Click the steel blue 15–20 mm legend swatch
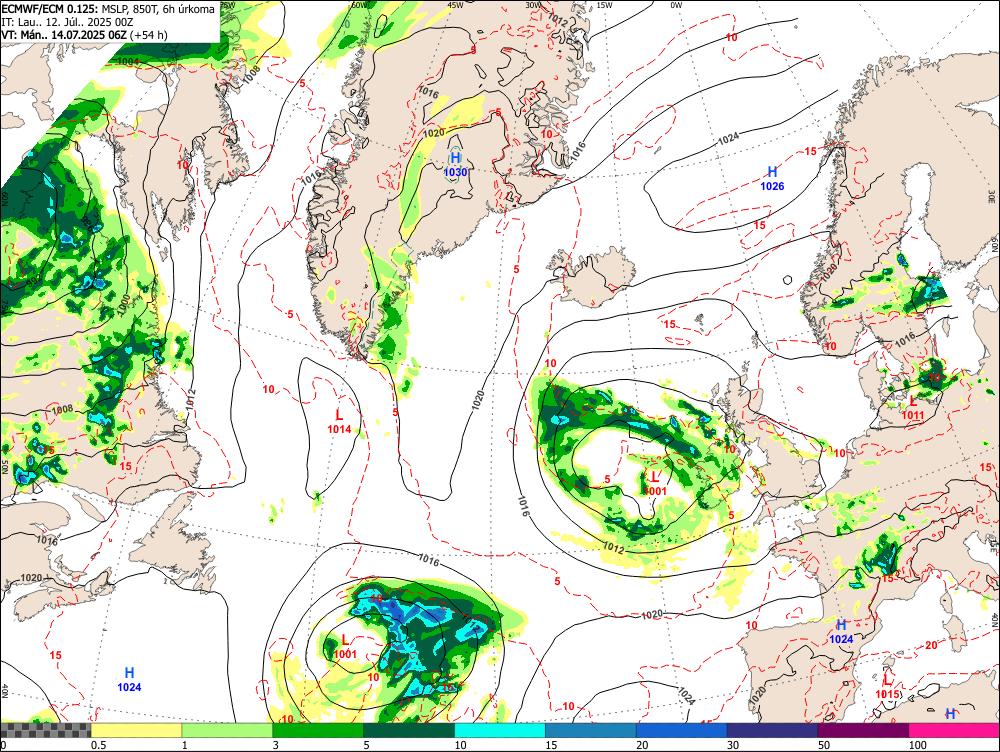1000x752 pixels. coord(591,730)
